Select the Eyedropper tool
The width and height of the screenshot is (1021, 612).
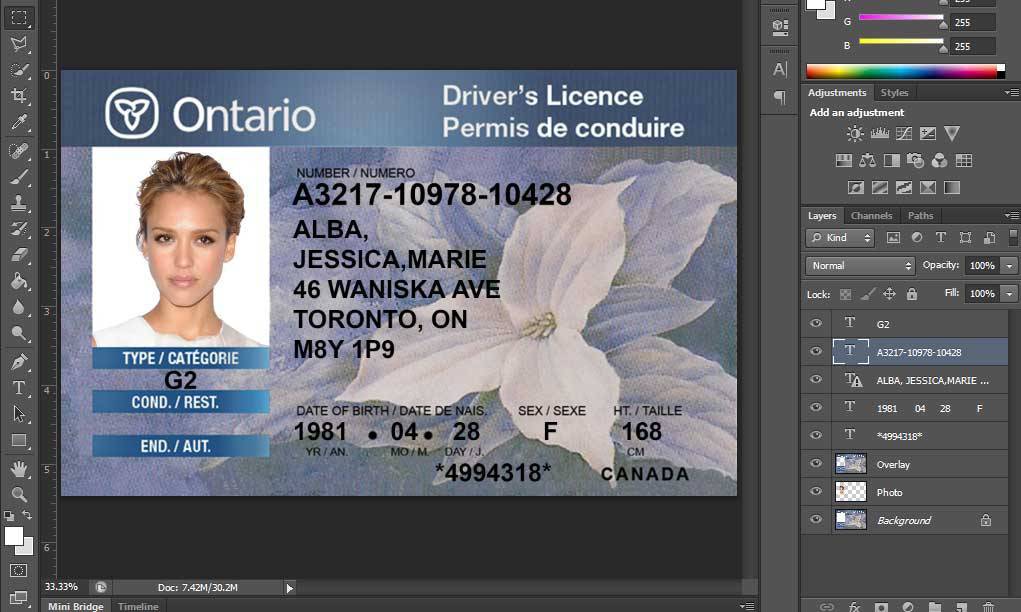point(19,122)
